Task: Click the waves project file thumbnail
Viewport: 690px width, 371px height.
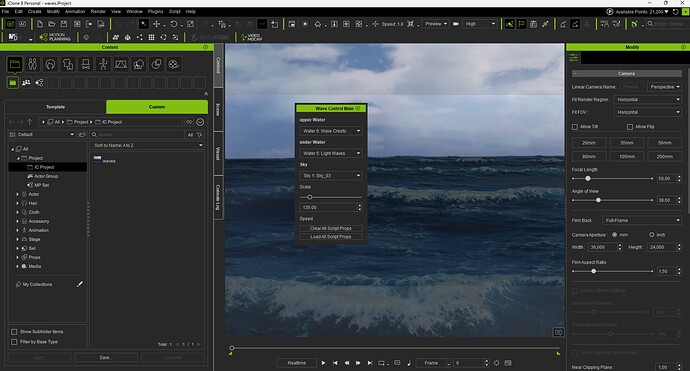Action: coord(98,159)
